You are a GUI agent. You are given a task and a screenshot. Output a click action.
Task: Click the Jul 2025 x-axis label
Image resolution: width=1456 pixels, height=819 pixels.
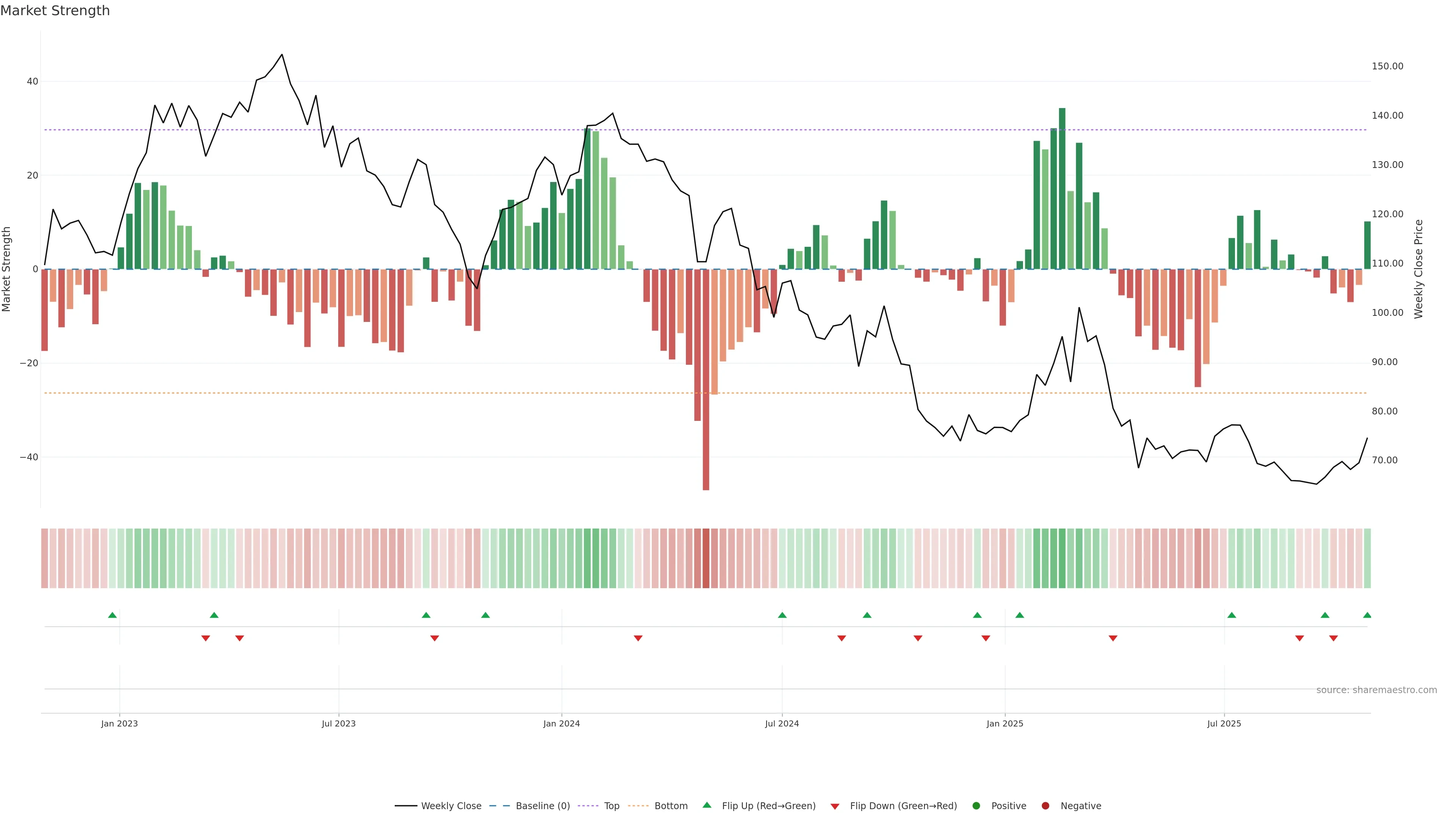[x=1224, y=723]
